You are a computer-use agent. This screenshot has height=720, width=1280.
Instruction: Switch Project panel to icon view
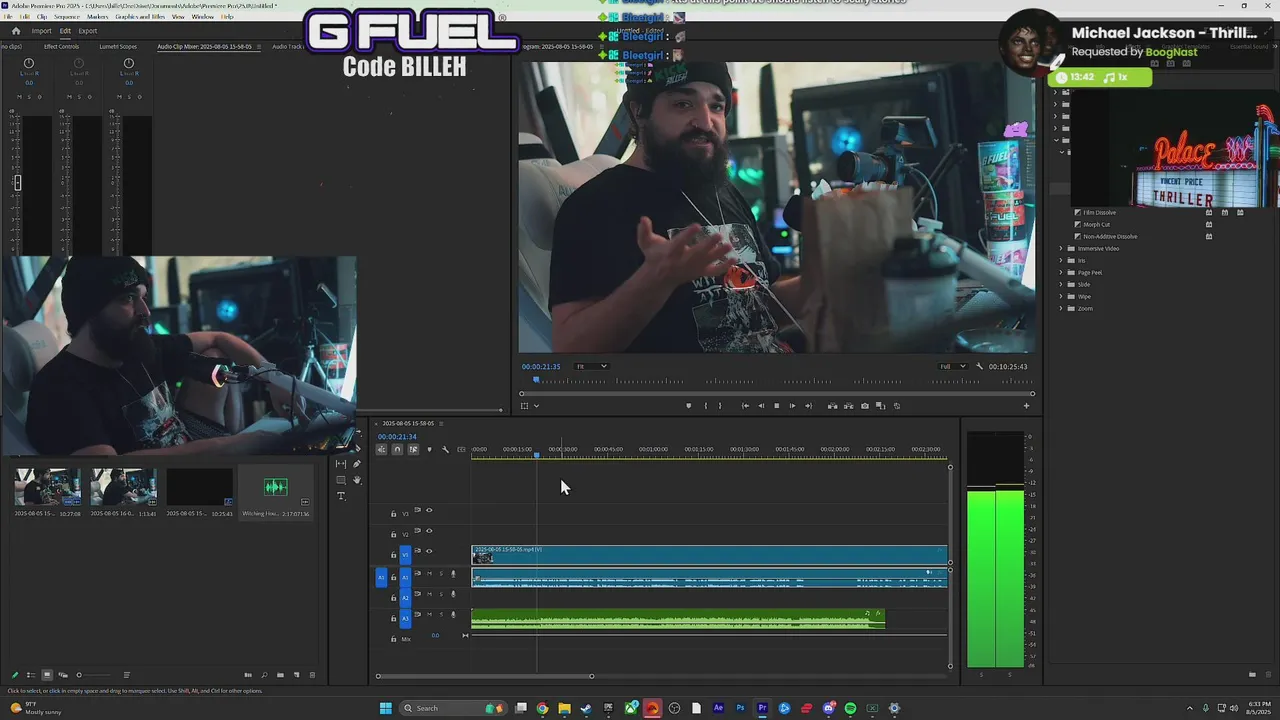tap(47, 675)
